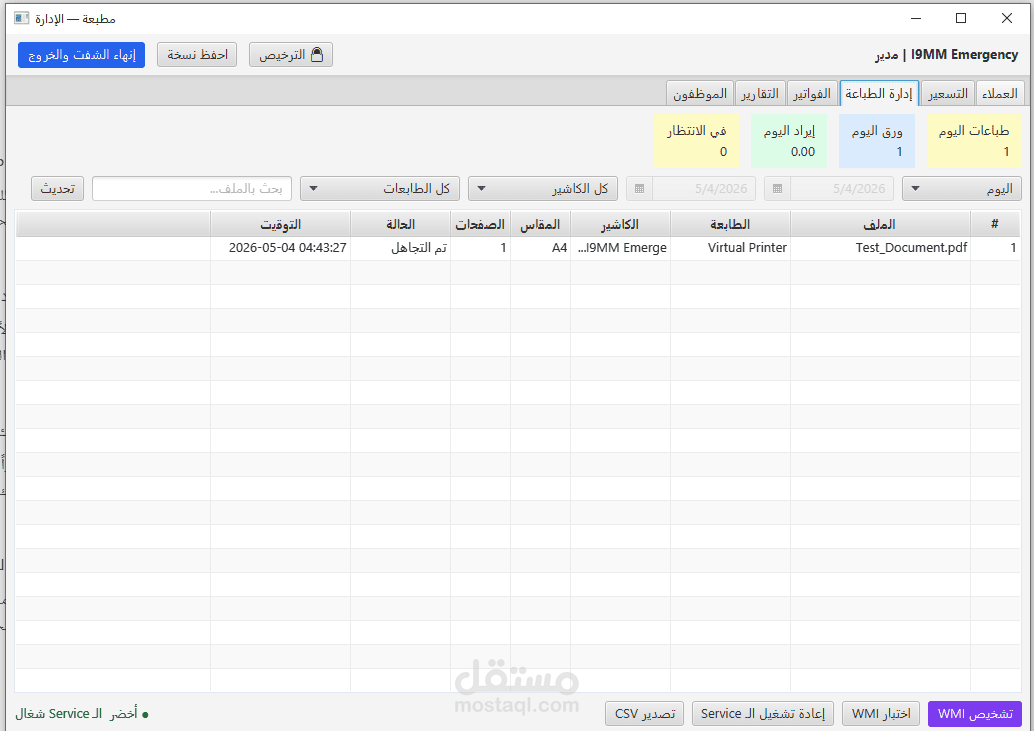Screen dimensions: 1034x731
Task: Click the lock icon on الترخيص button
Action: point(317,55)
